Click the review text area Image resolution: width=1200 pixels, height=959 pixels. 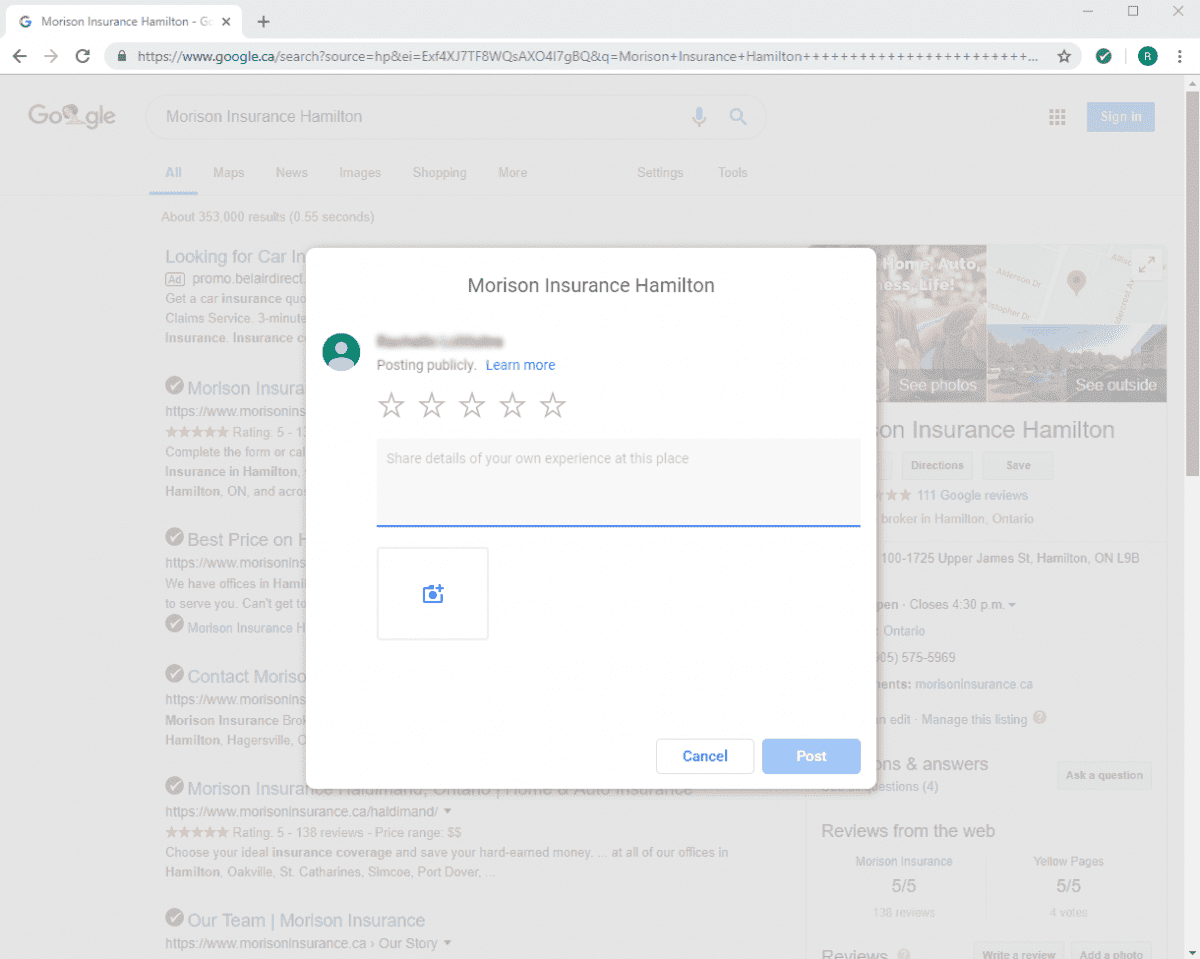click(618, 482)
